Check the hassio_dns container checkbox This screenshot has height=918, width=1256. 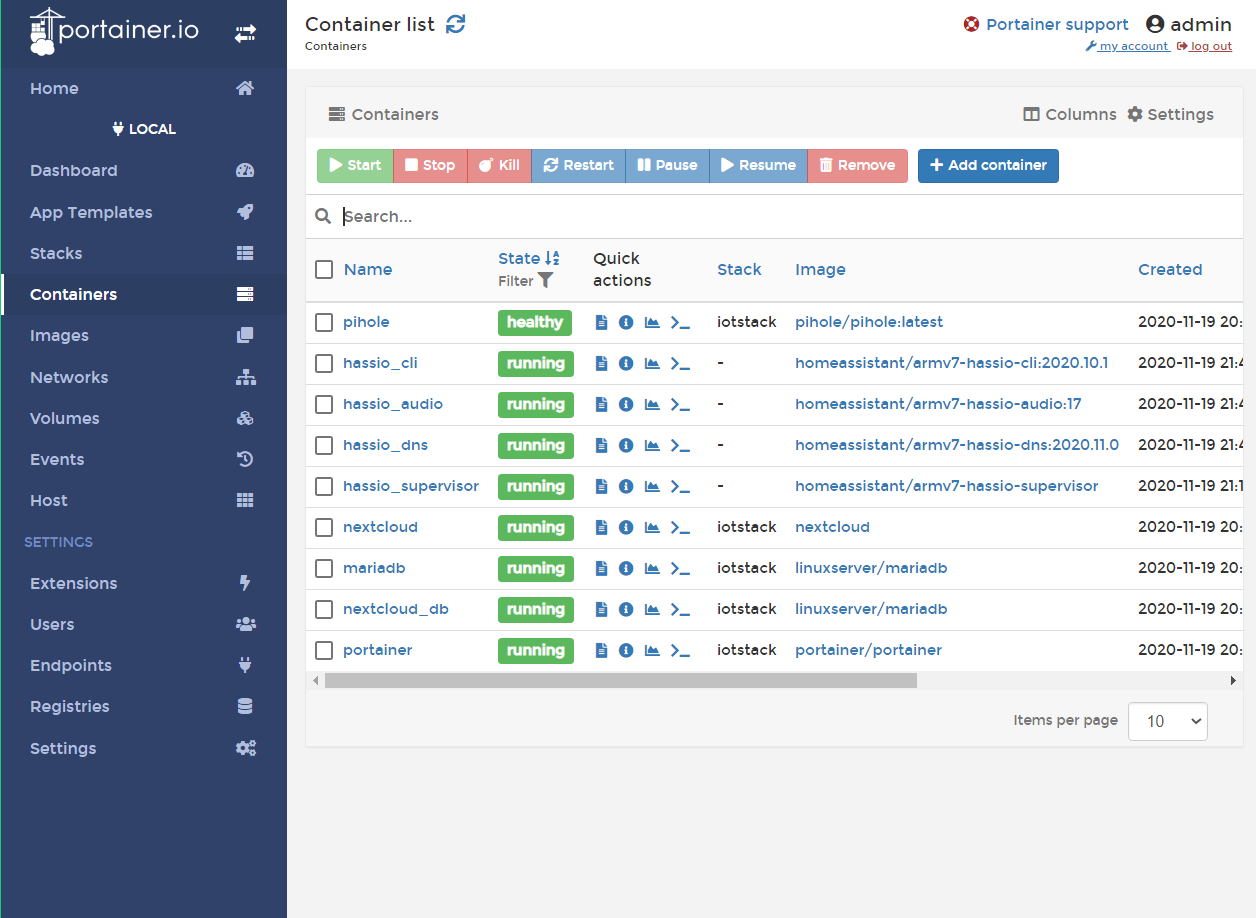click(x=324, y=445)
